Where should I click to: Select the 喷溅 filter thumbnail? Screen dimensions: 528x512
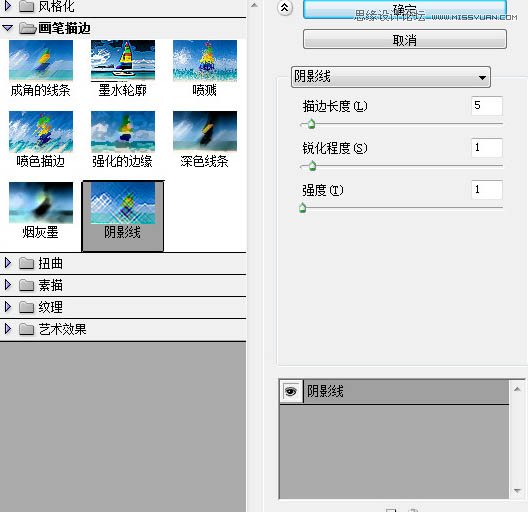pos(205,61)
